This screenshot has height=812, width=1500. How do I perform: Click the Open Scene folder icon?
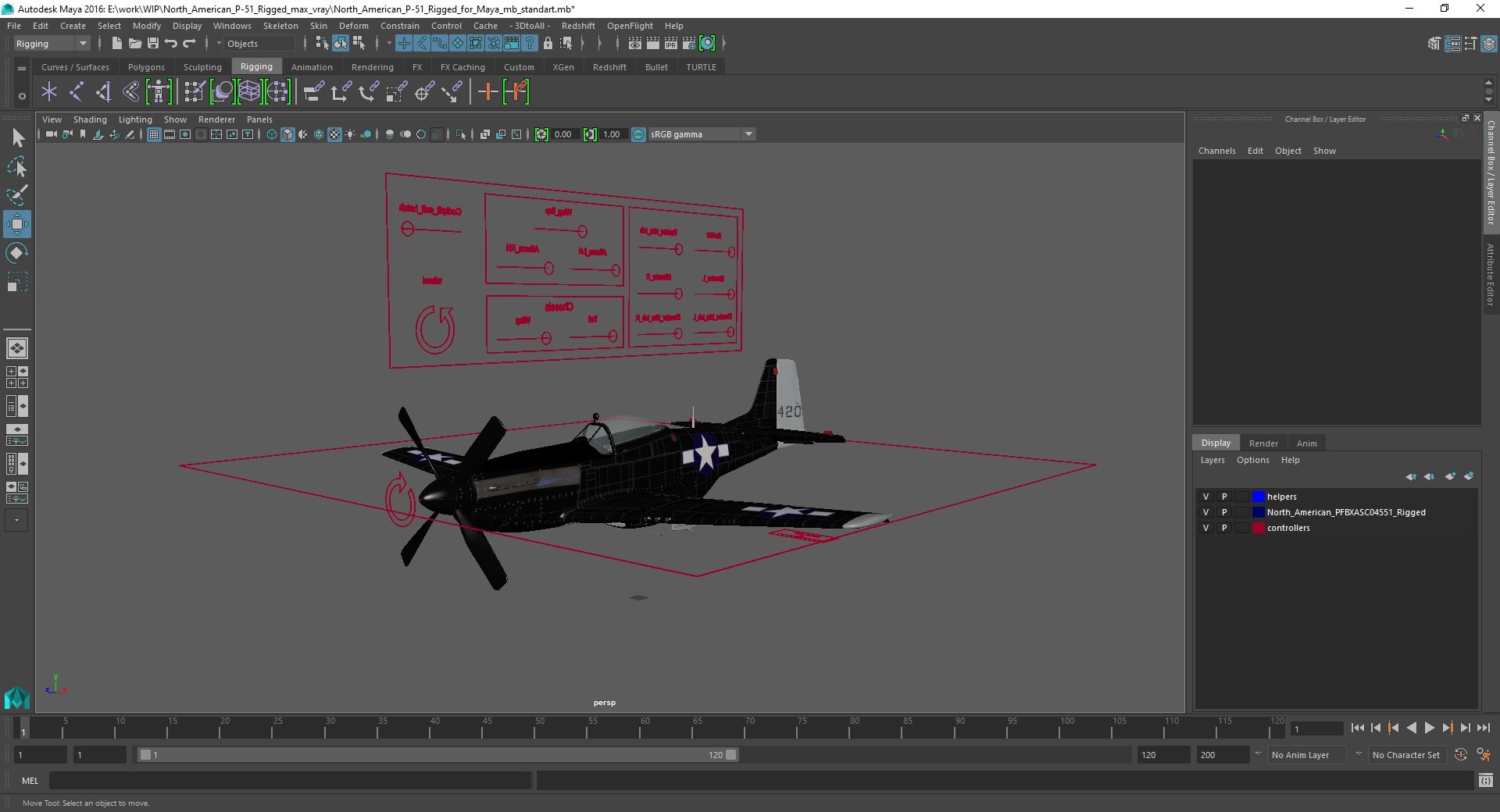point(134,44)
